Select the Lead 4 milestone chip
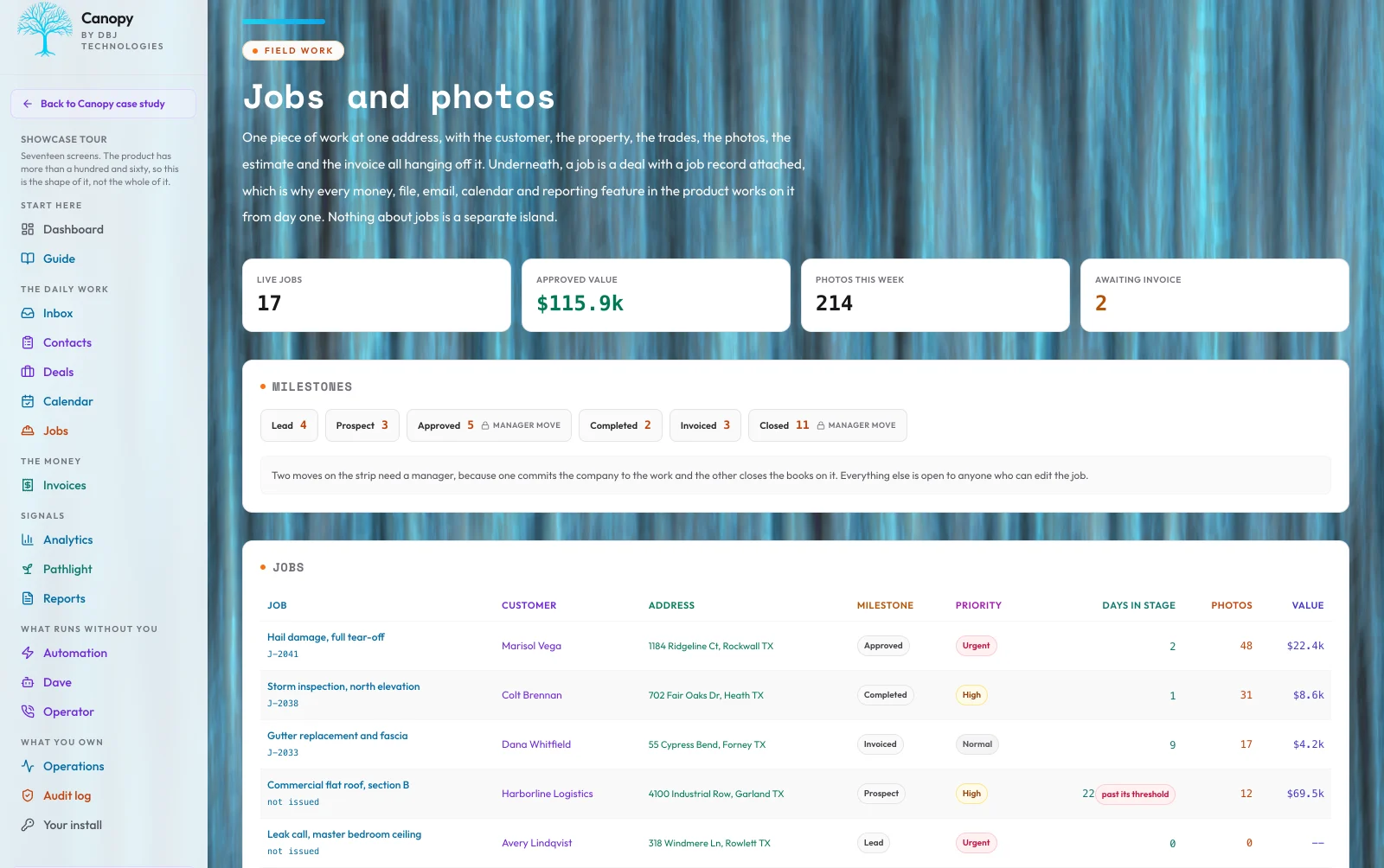Screen dimensions: 1384x868 coord(289,425)
